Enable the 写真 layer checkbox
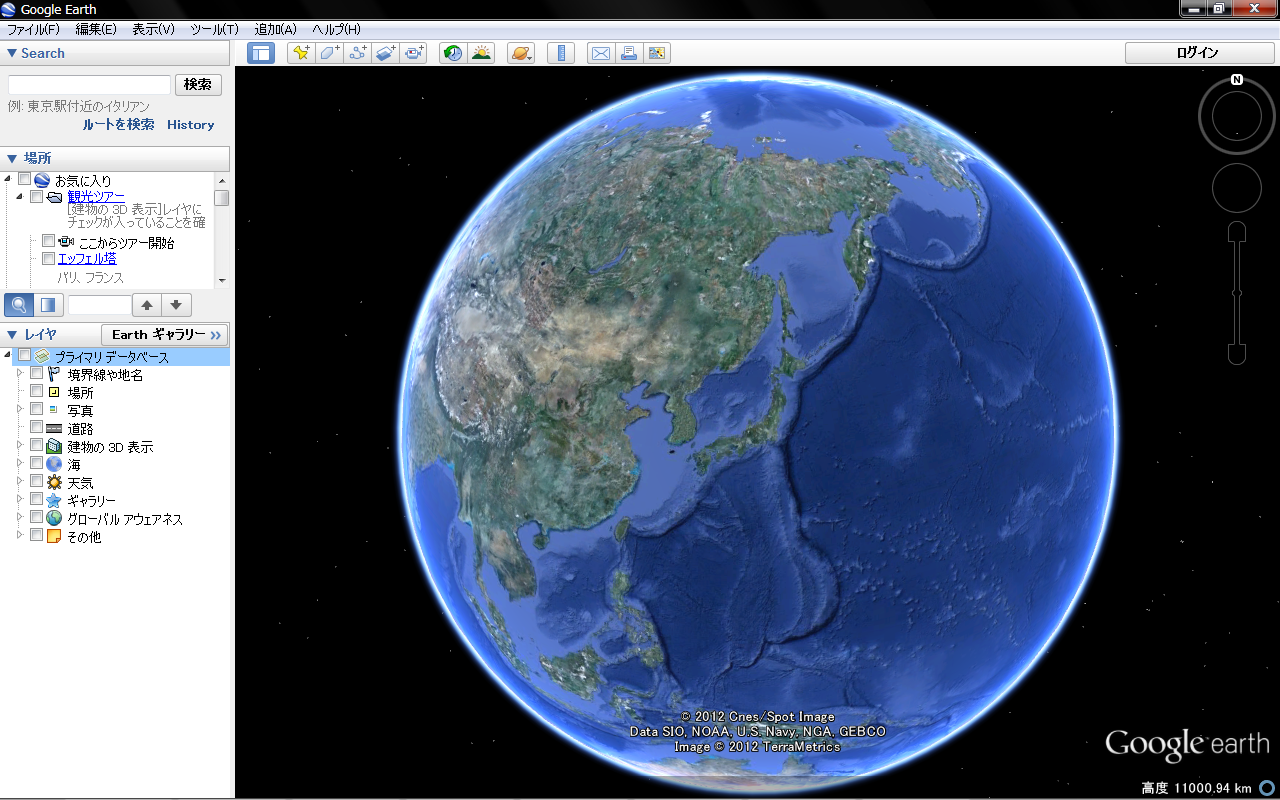Screen dimensions: 1280x800 tap(37, 409)
